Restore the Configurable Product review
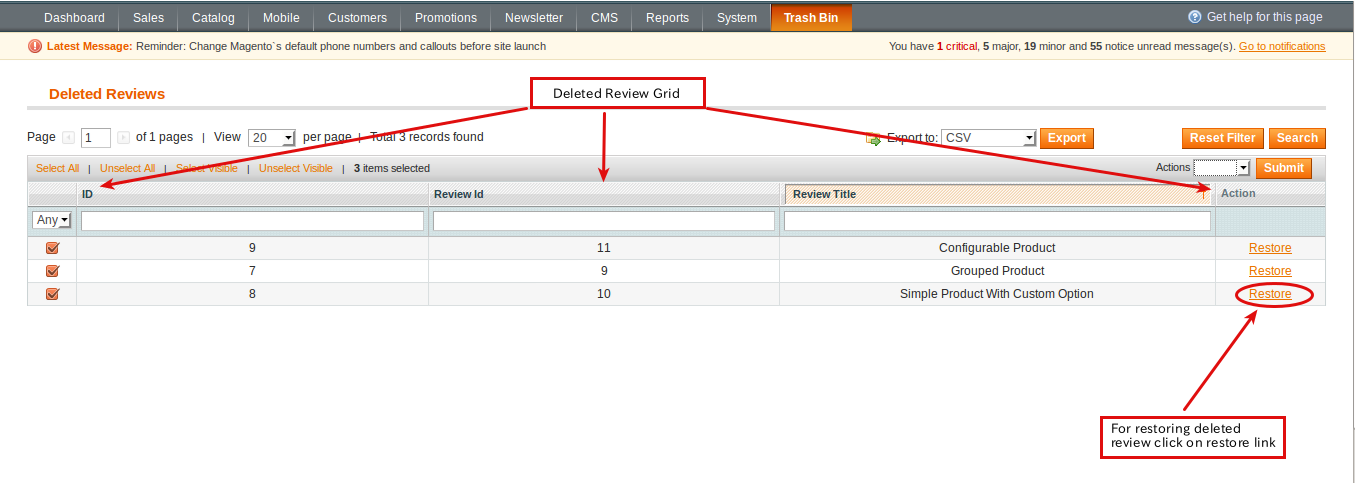This screenshot has height=483, width=1355. tap(1270, 248)
